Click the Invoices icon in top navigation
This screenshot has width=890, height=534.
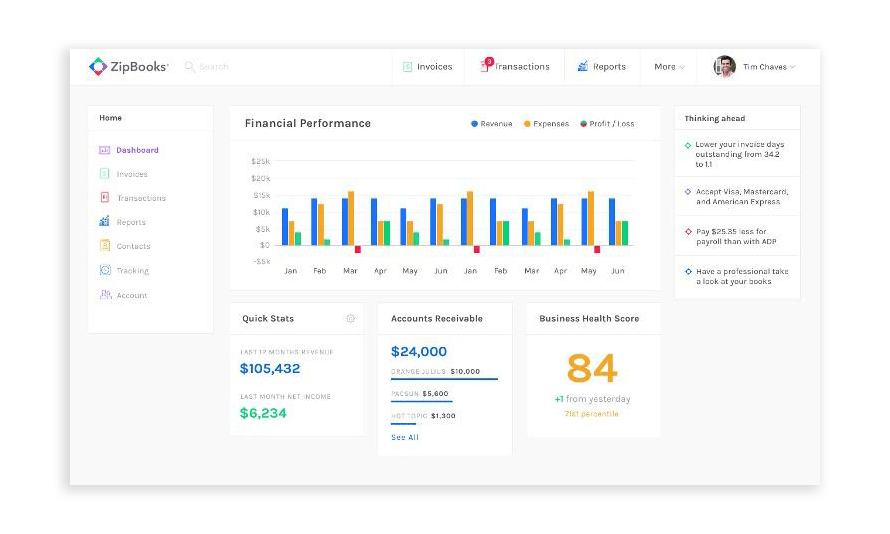(x=408, y=67)
